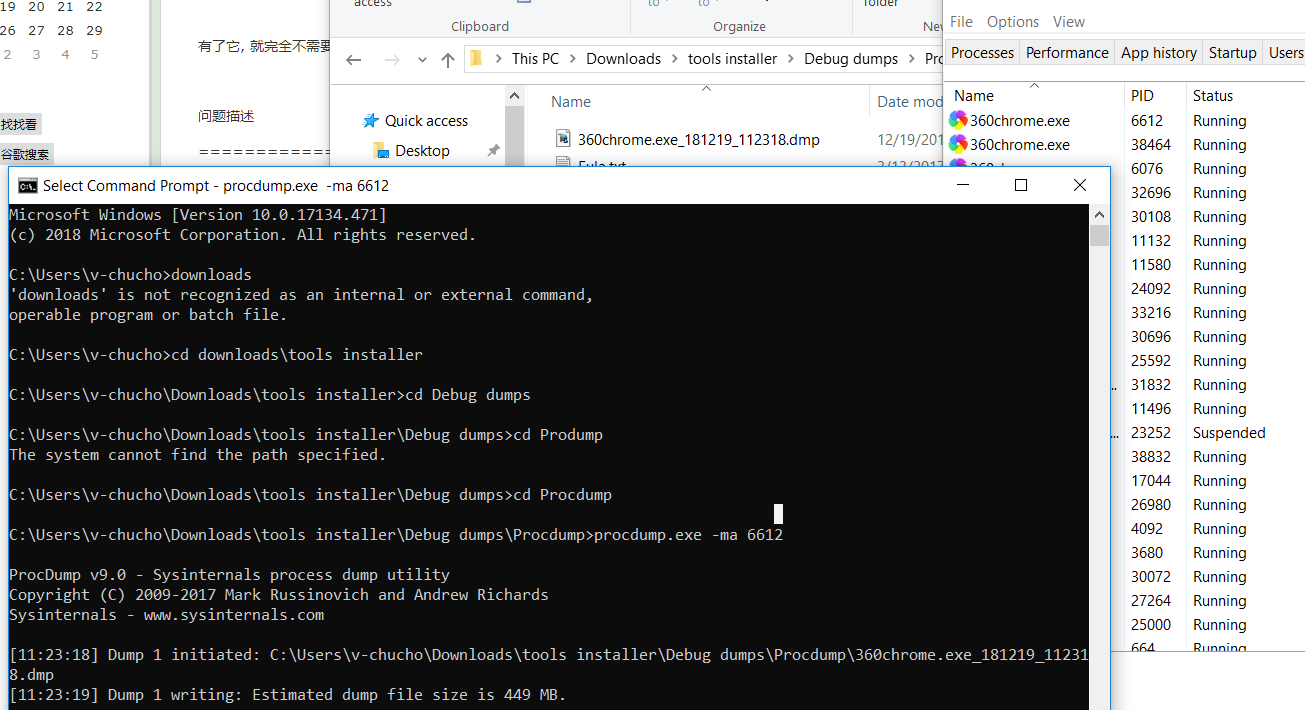Click PID 24092 in Task Manager
This screenshot has width=1305, height=710.
point(1150,289)
